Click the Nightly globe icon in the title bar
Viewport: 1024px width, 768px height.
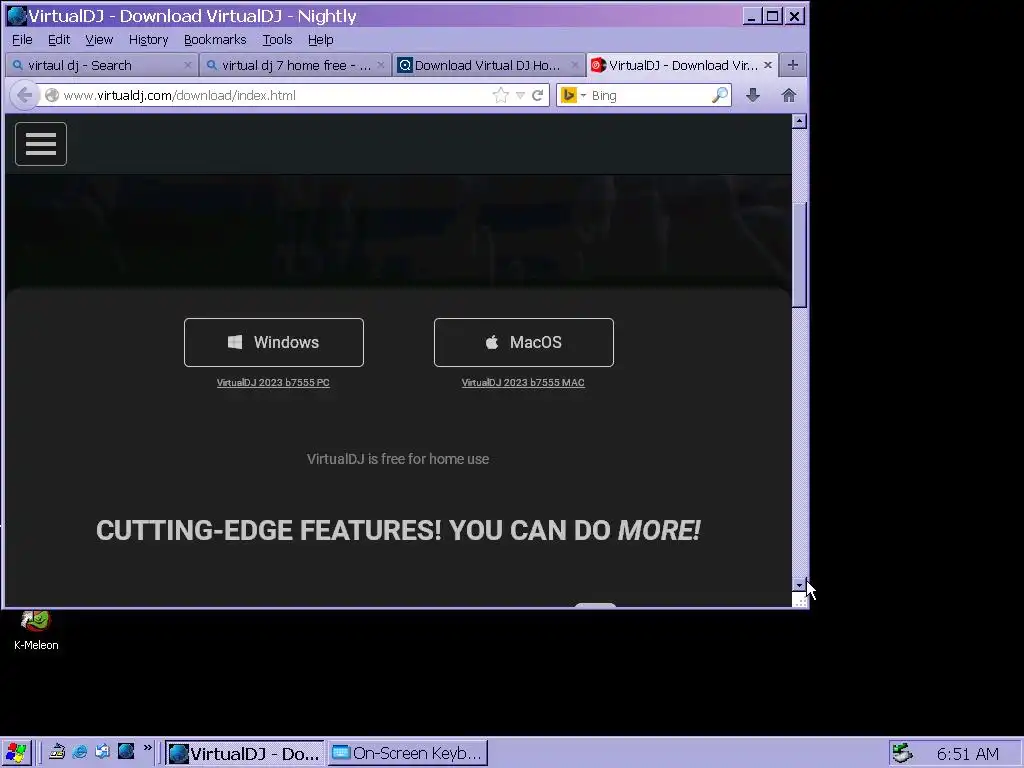[x=16, y=16]
